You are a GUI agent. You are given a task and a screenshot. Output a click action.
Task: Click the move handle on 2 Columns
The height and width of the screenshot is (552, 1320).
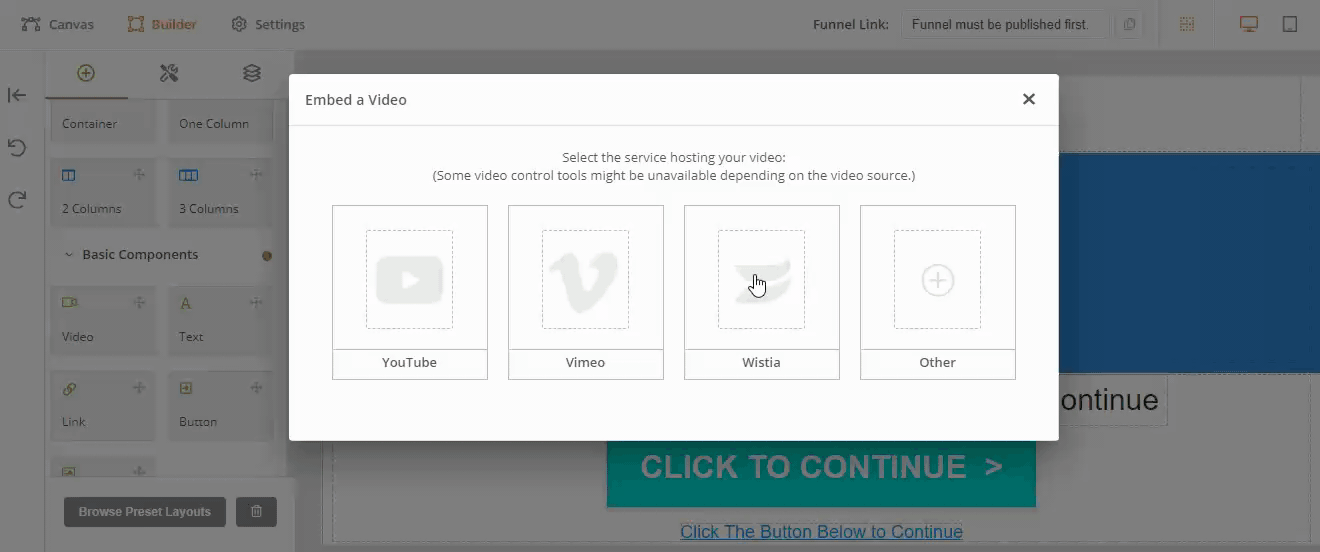point(139,175)
